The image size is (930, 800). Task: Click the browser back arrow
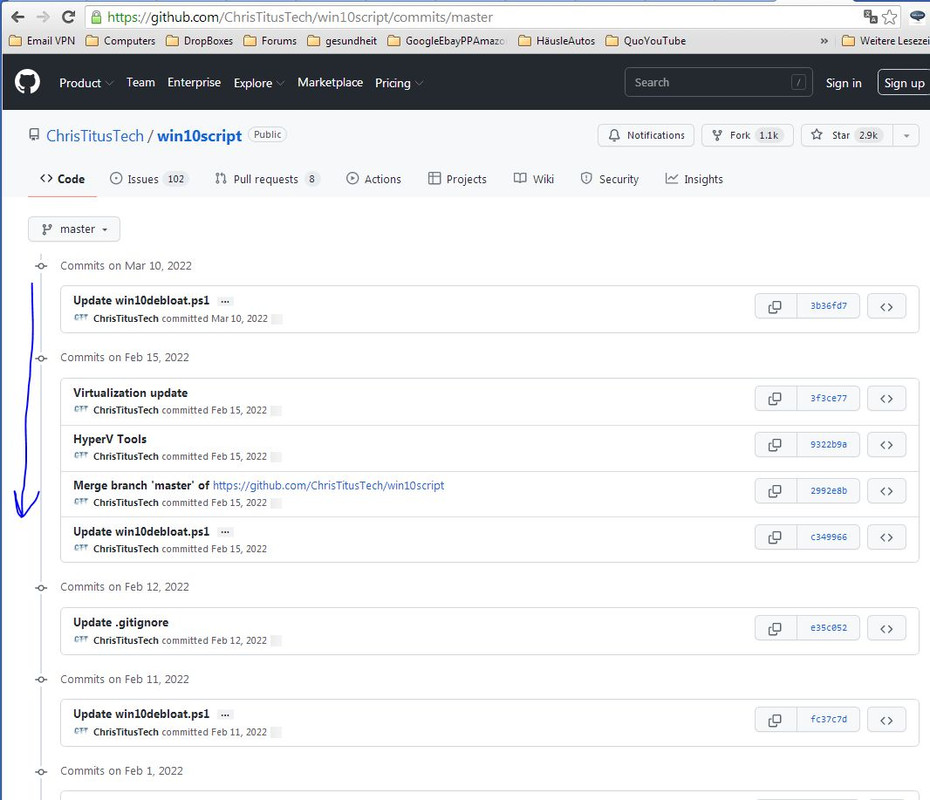[18, 17]
